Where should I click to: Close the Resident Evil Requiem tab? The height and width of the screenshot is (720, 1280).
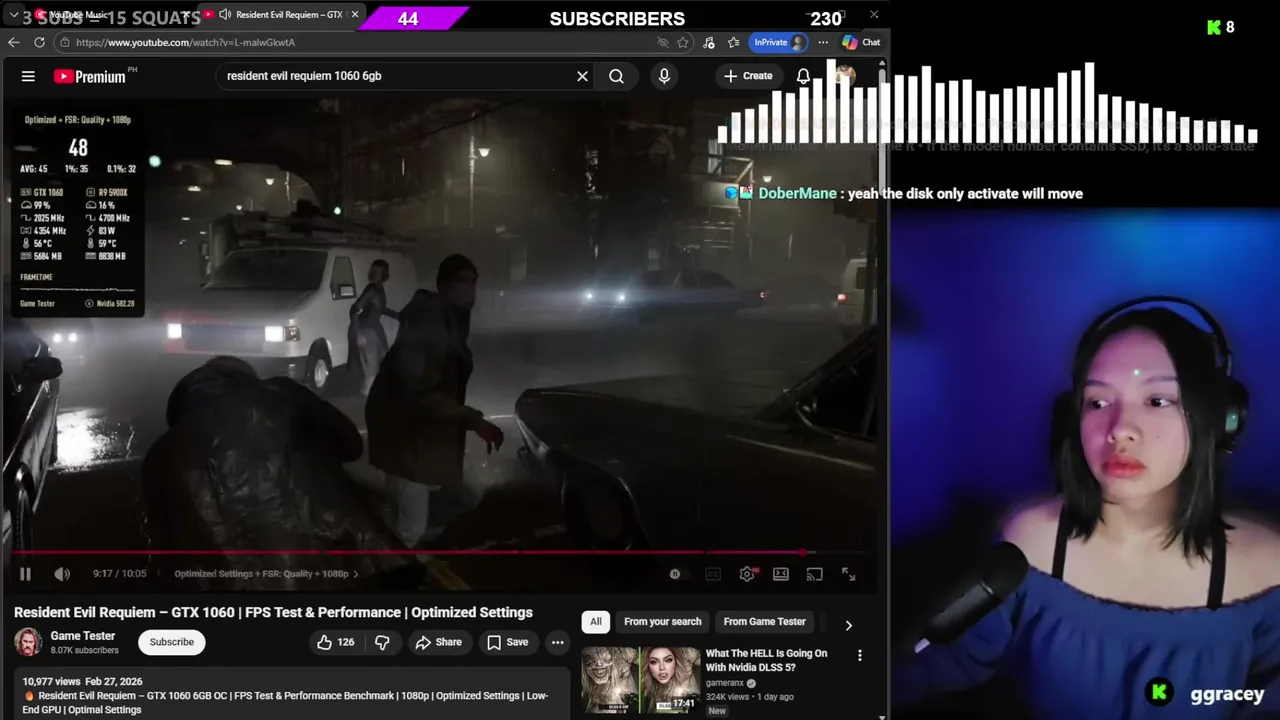tap(355, 15)
